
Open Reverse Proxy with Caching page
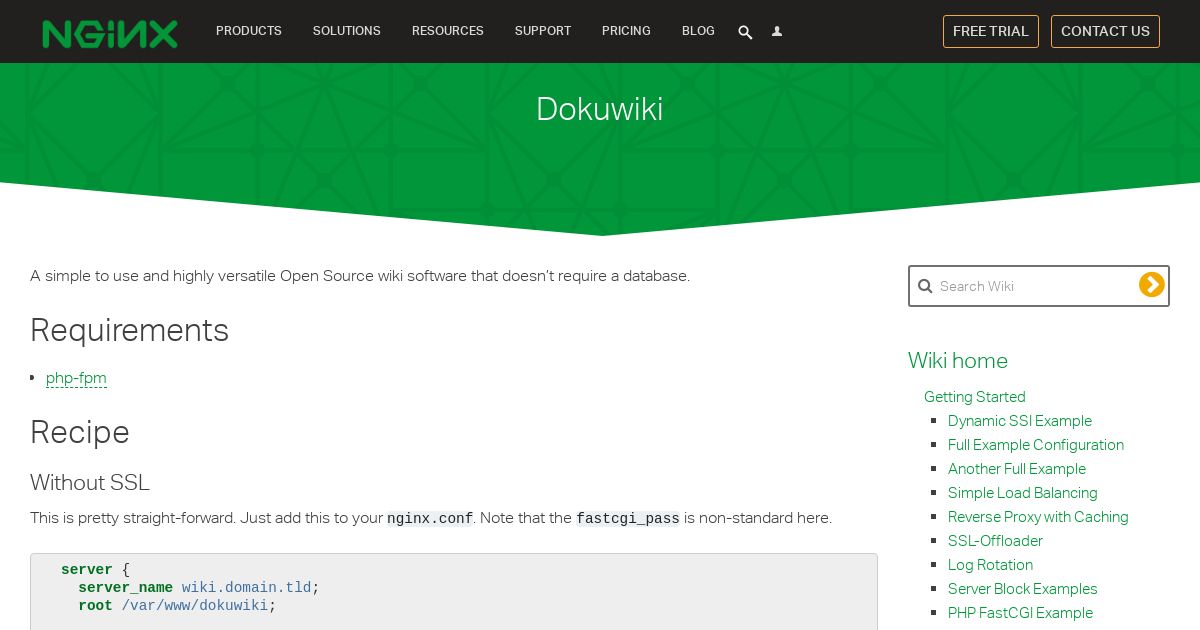tap(1038, 517)
